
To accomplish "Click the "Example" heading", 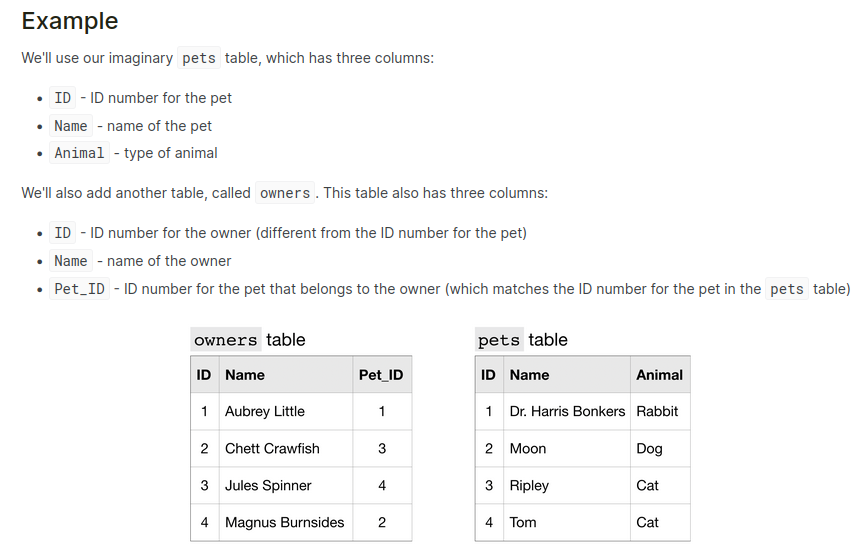I will pyautogui.click(x=70, y=21).
